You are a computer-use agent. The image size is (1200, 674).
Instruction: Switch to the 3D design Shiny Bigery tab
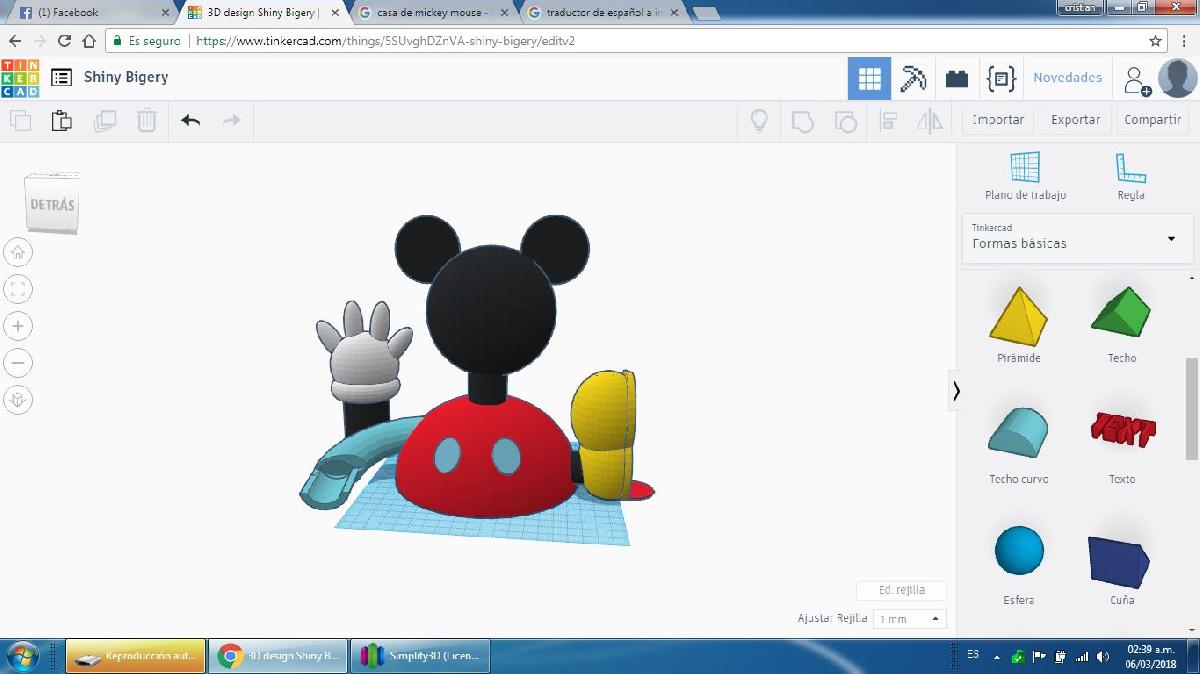coord(263,13)
